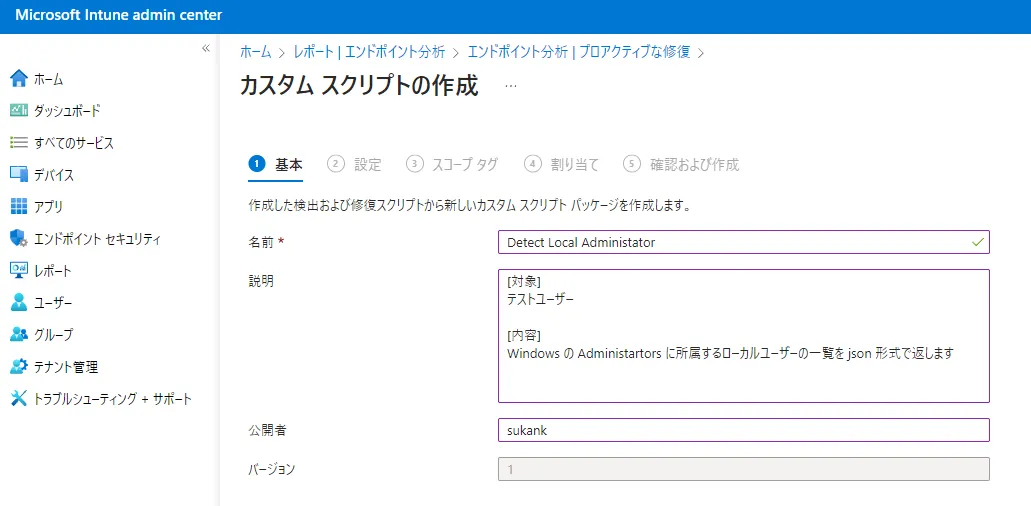This screenshot has width=1031, height=506.
Task: Open the Dashboard chart icon
Action: (x=18, y=111)
